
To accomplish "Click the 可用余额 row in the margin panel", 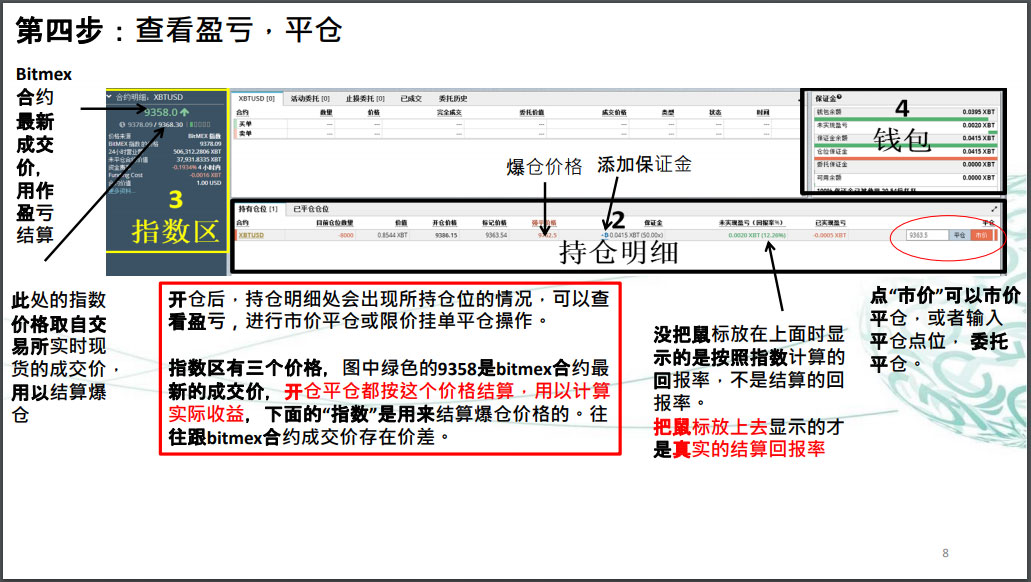I will click(x=905, y=178).
